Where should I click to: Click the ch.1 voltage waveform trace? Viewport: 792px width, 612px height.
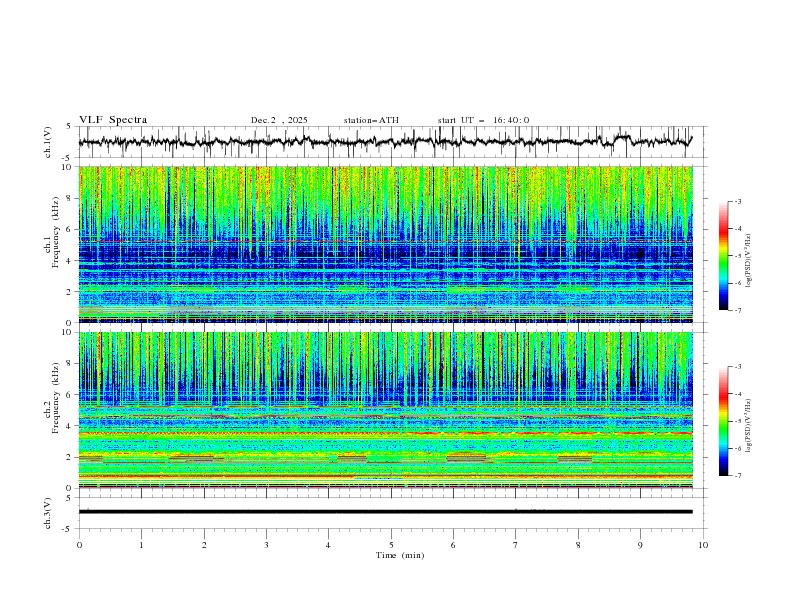coord(385,141)
